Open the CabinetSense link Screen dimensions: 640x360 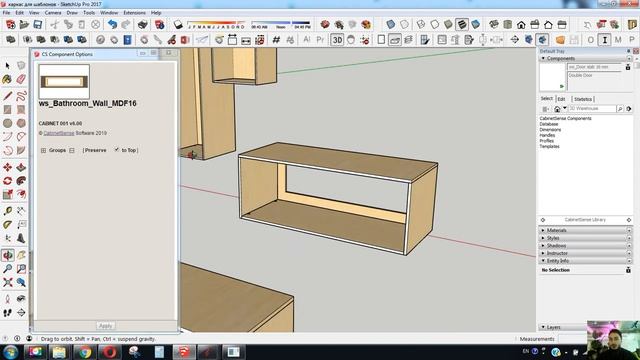coord(59,133)
